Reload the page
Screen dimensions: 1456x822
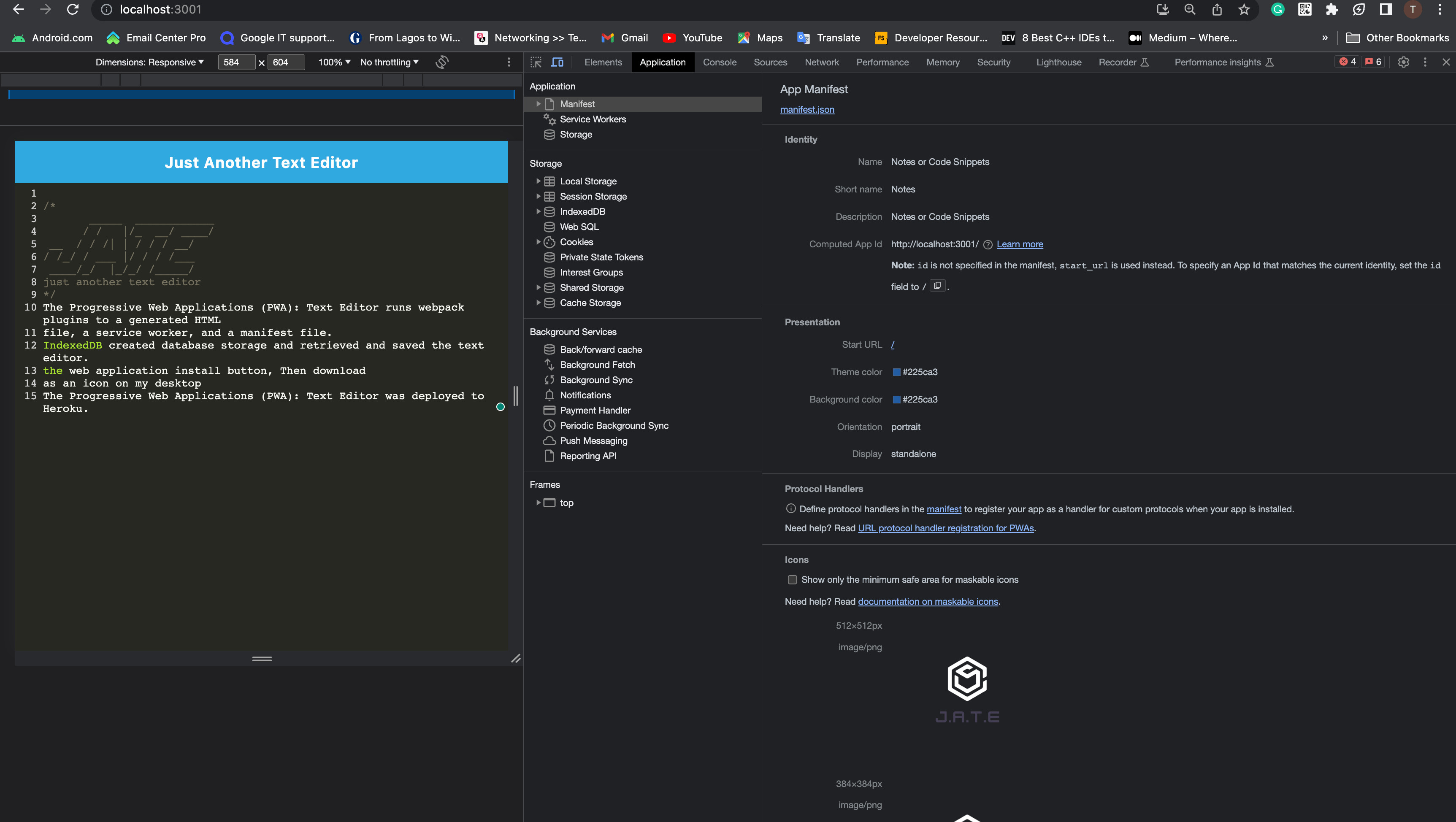click(73, 10)
